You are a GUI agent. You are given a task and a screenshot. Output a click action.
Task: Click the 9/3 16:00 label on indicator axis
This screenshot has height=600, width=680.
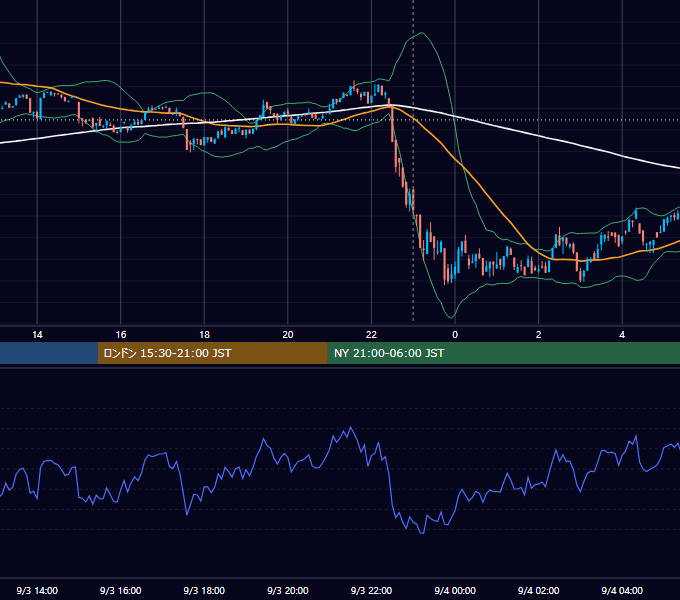pyautogui.click(x=121, y=590)
